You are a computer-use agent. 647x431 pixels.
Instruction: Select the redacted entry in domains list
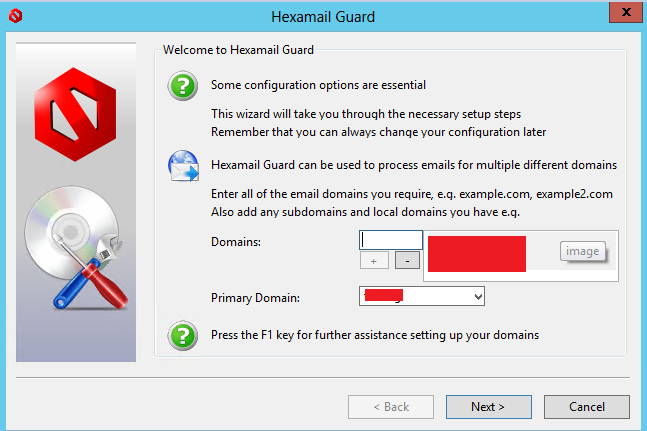[477, 254]
